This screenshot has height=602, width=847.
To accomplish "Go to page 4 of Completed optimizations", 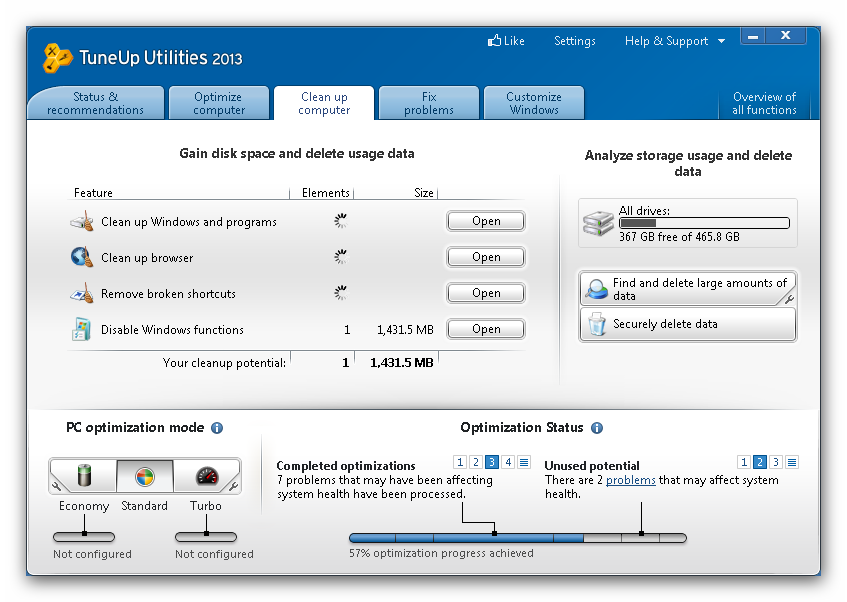I will 508,462.
